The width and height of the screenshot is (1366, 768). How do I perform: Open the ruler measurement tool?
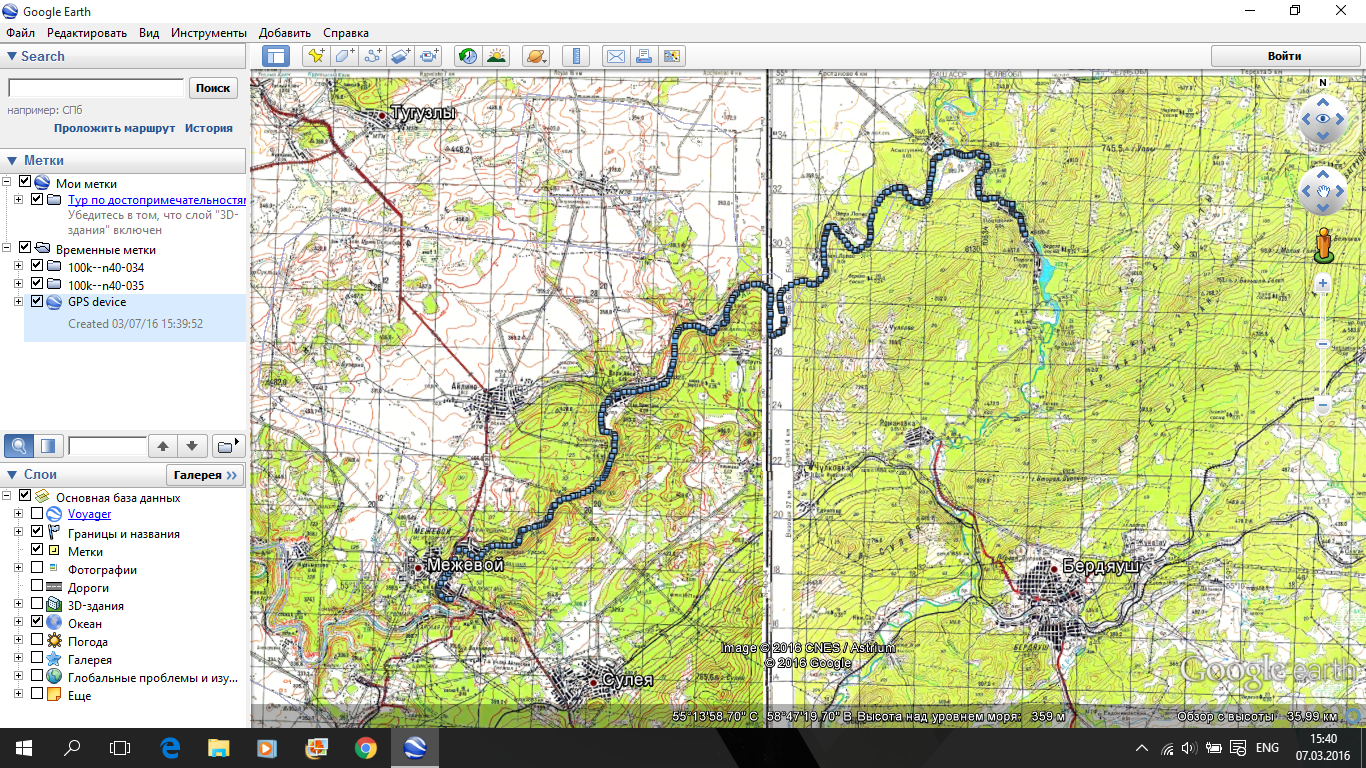pyautogui.click(x=575, y=56)
